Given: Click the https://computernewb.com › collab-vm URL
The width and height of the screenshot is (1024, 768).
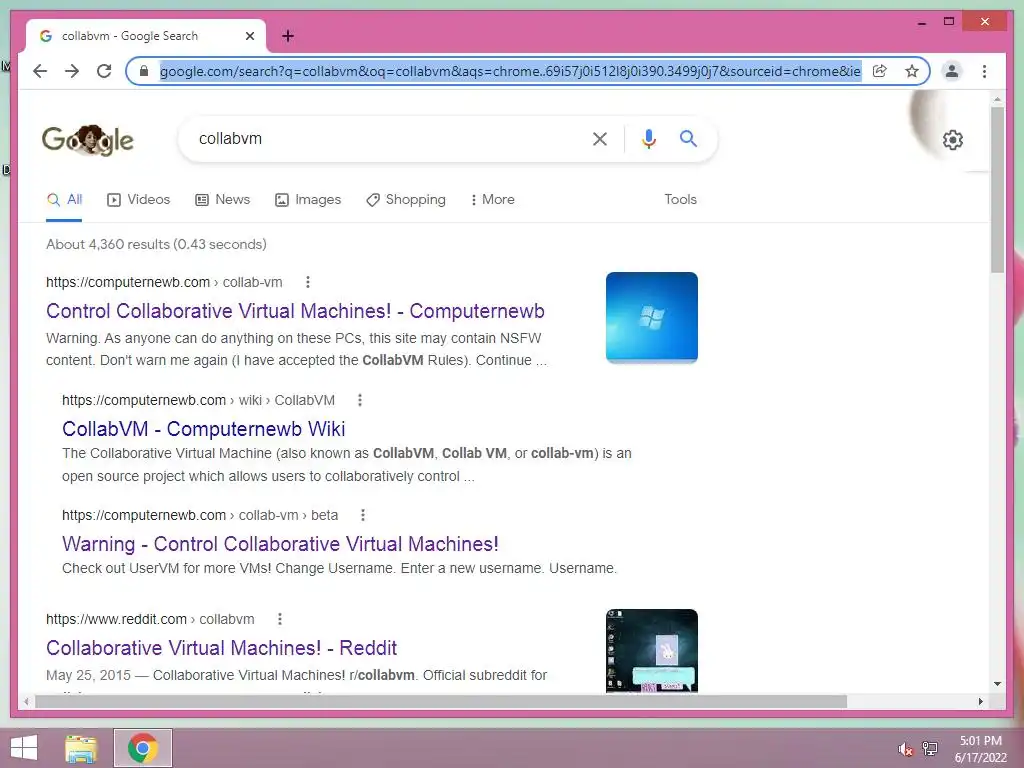Looking at the screenshot, I should coord(164,282).
